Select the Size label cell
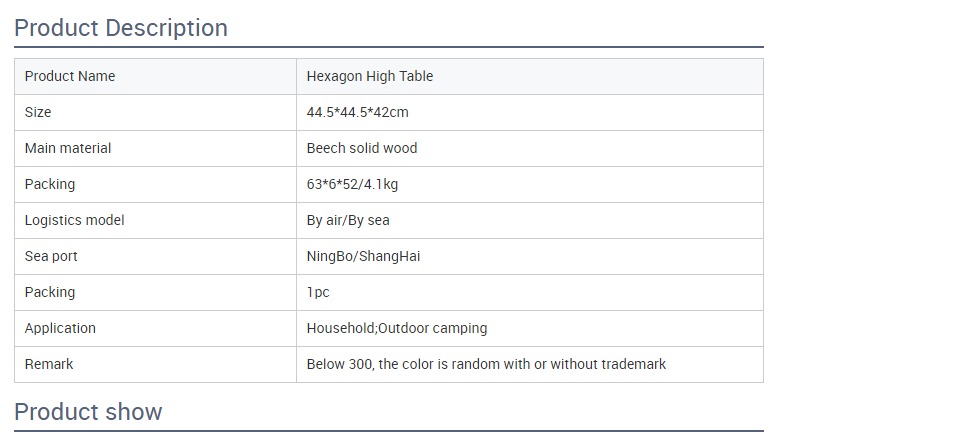The height and width of the screenshot is (440, 956). pyautogui.click(x=155, y=112)
